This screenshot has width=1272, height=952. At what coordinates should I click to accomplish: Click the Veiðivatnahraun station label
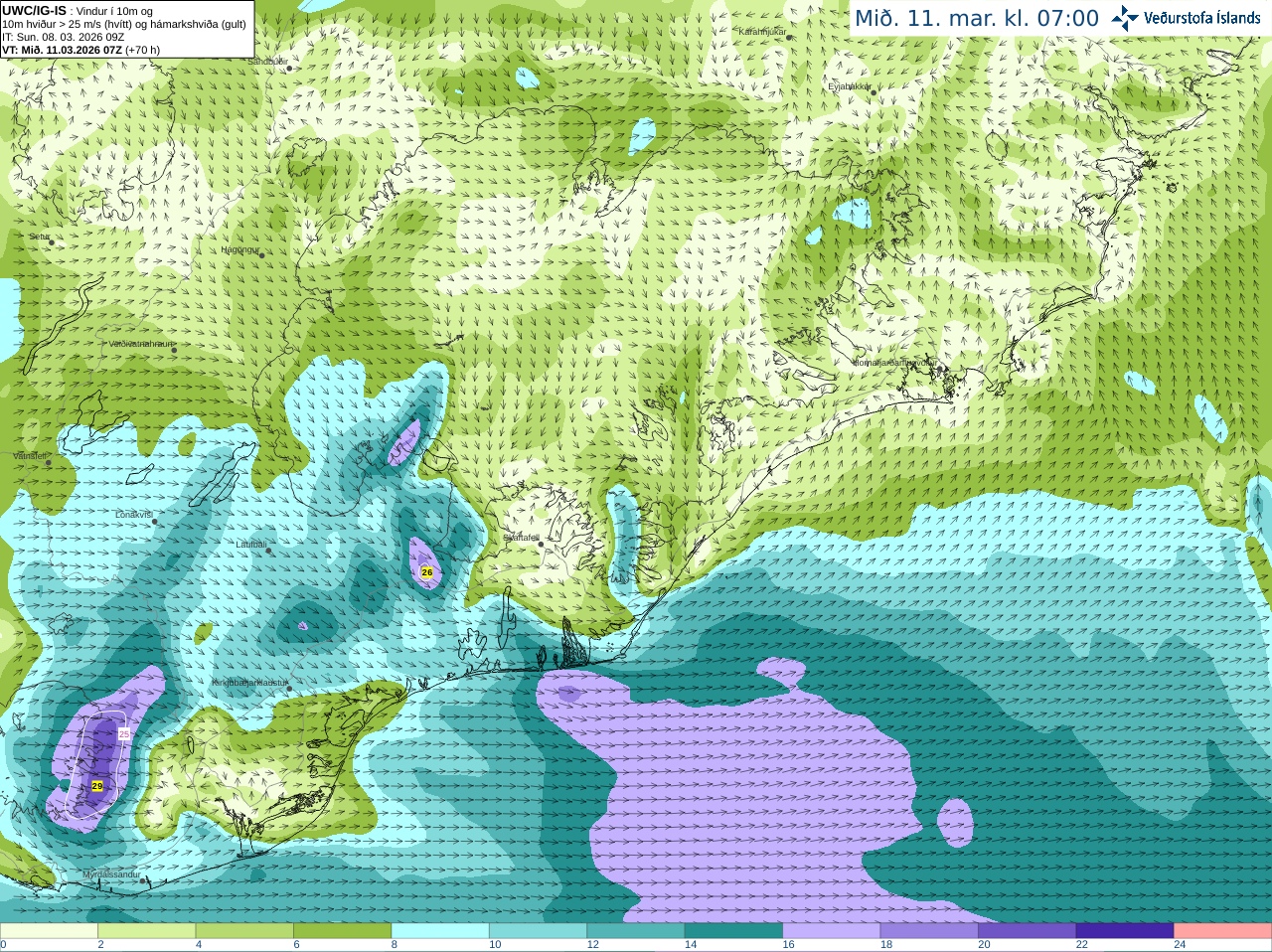pyautogui.click(x=139, y=344)
